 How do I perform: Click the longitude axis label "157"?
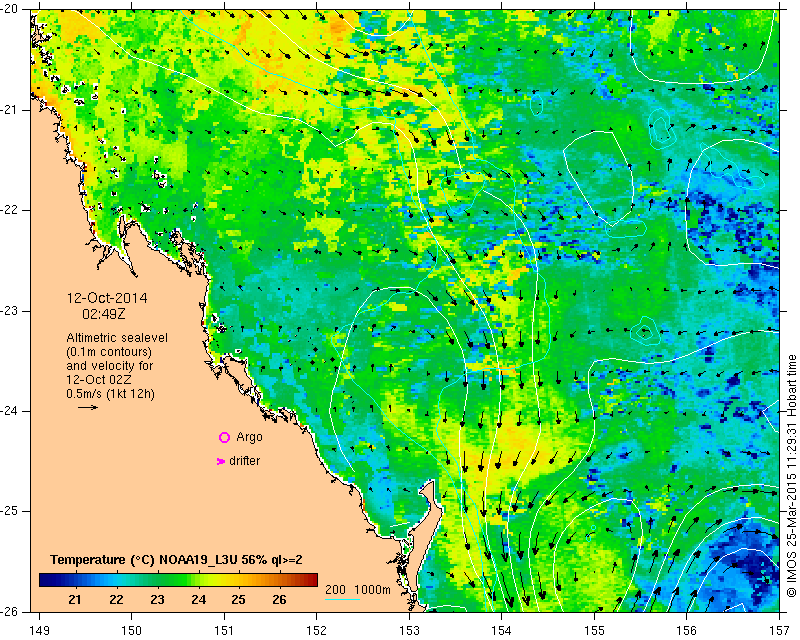point(780,630)
